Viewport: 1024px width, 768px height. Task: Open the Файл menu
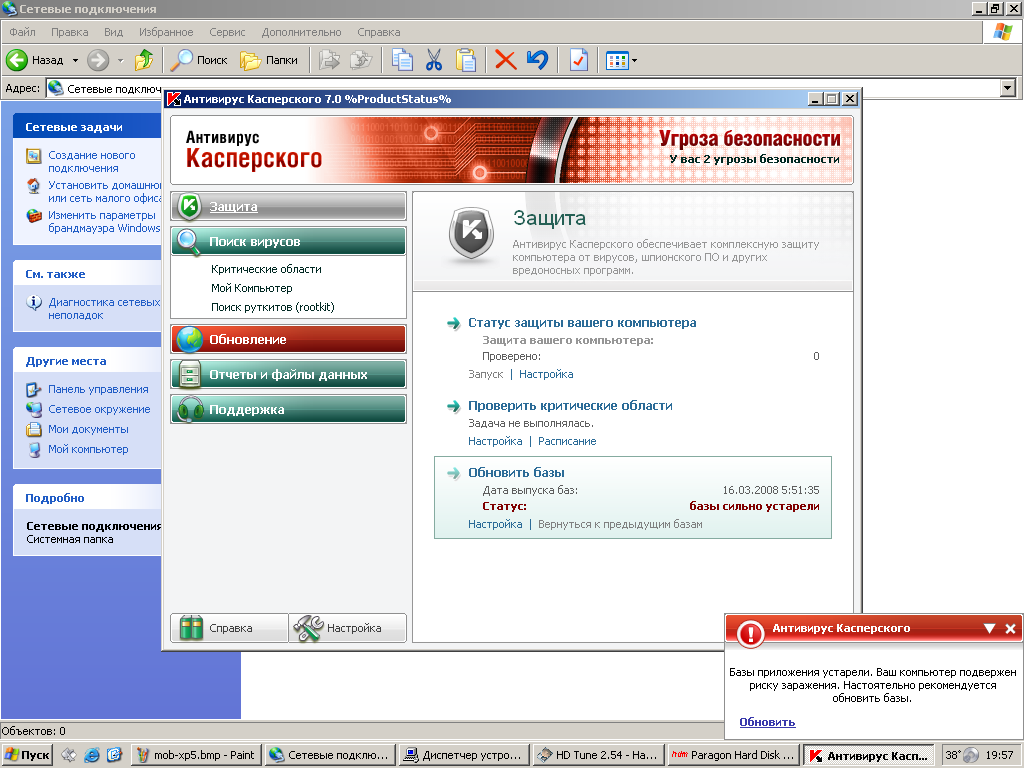22,32
